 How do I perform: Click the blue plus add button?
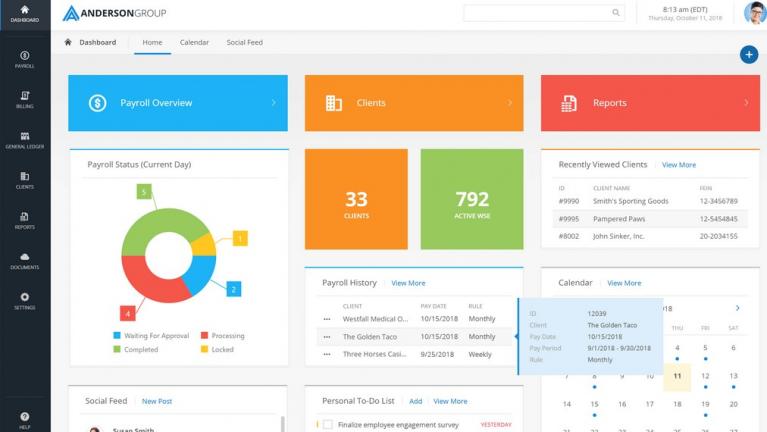click(x=749, y=54)
